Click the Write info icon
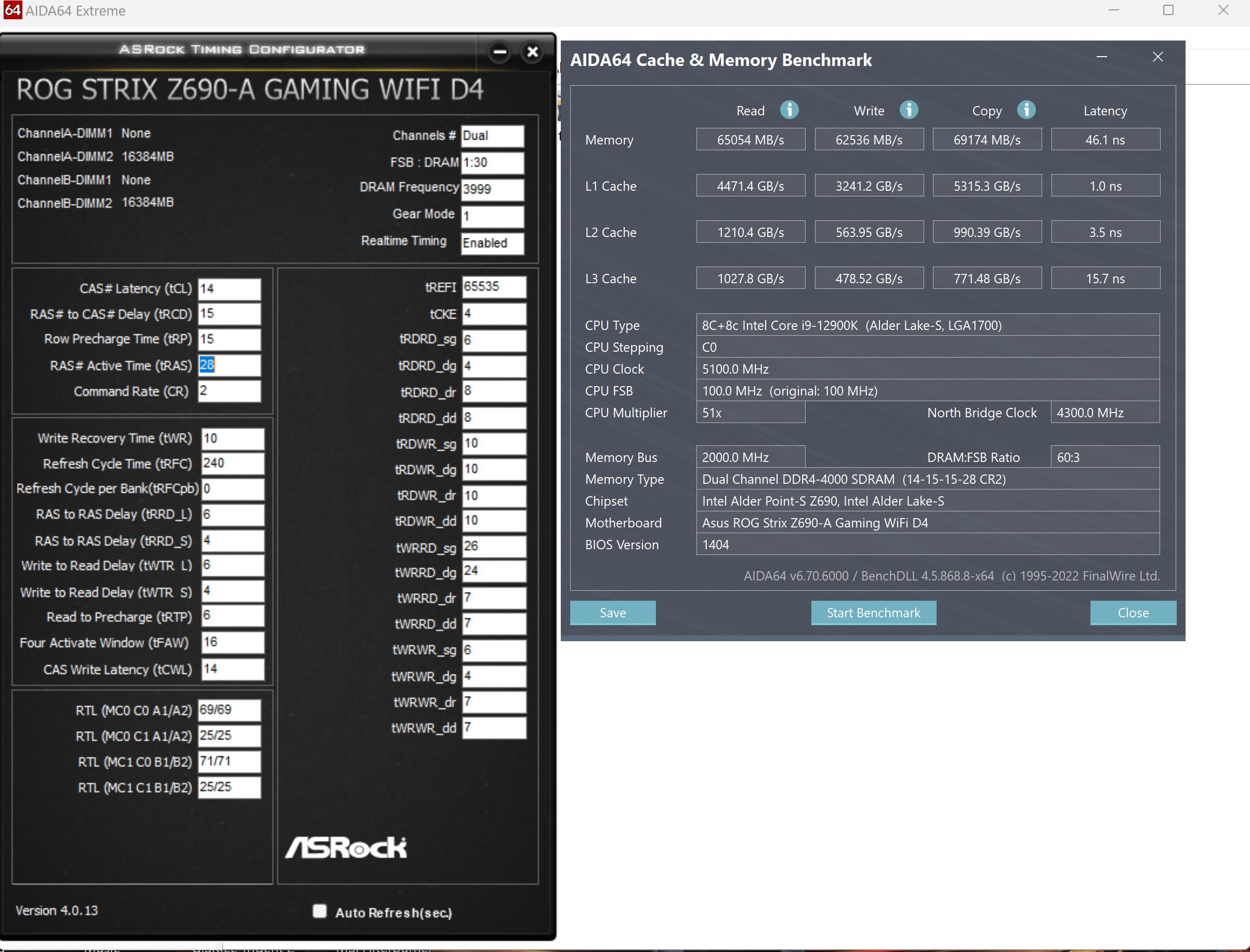This screenshot has width=1250, height=952. (909, 110)
